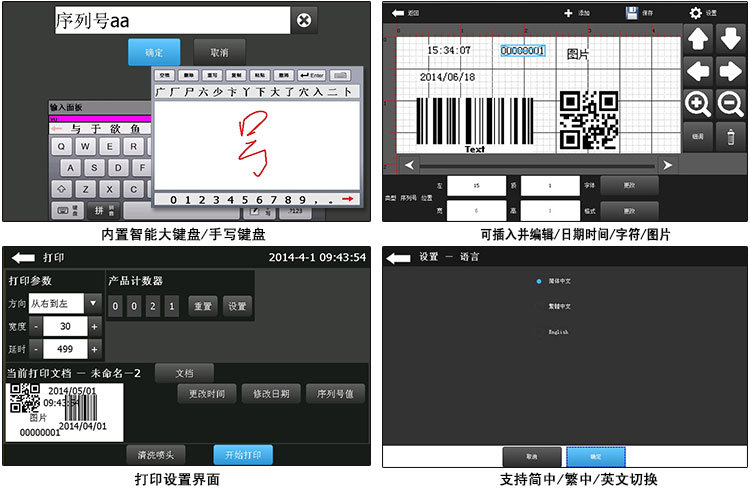Select pinyin candidate 与
The height and width of the screenshot is (488, 750).
(x=76, y=129)
